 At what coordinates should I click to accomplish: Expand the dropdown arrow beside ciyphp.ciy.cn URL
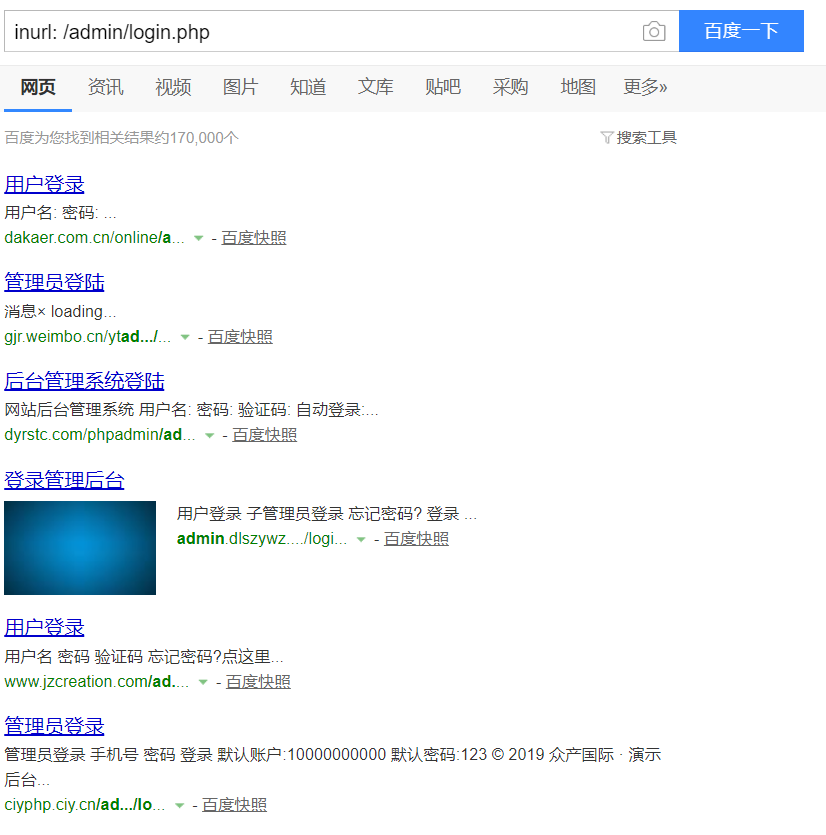click(x=179, y=804)
